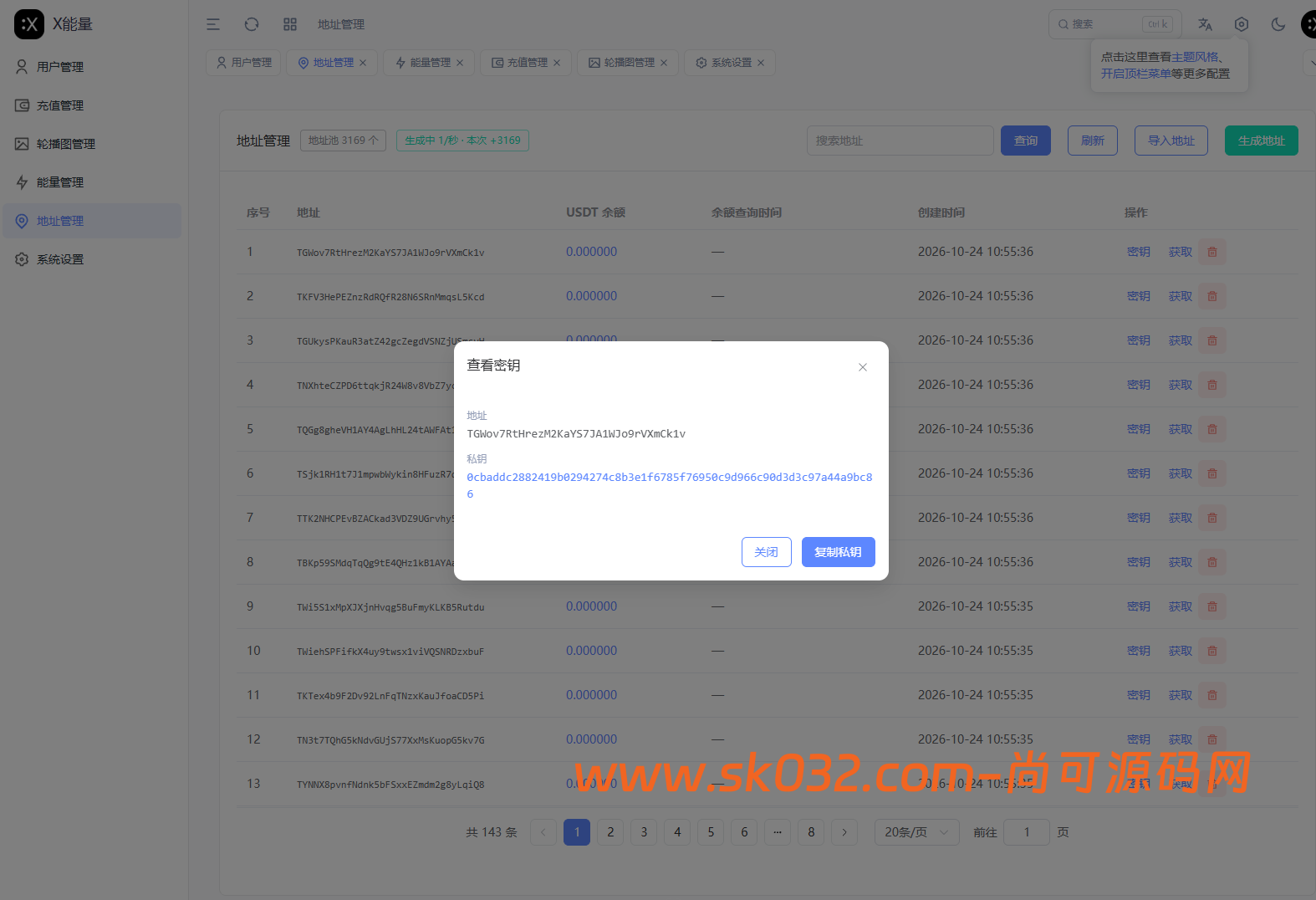Go to page 3 in pagination
The width and height of the screenshot is (1316, 900).
pyautogui.click(x=644, y=832)
